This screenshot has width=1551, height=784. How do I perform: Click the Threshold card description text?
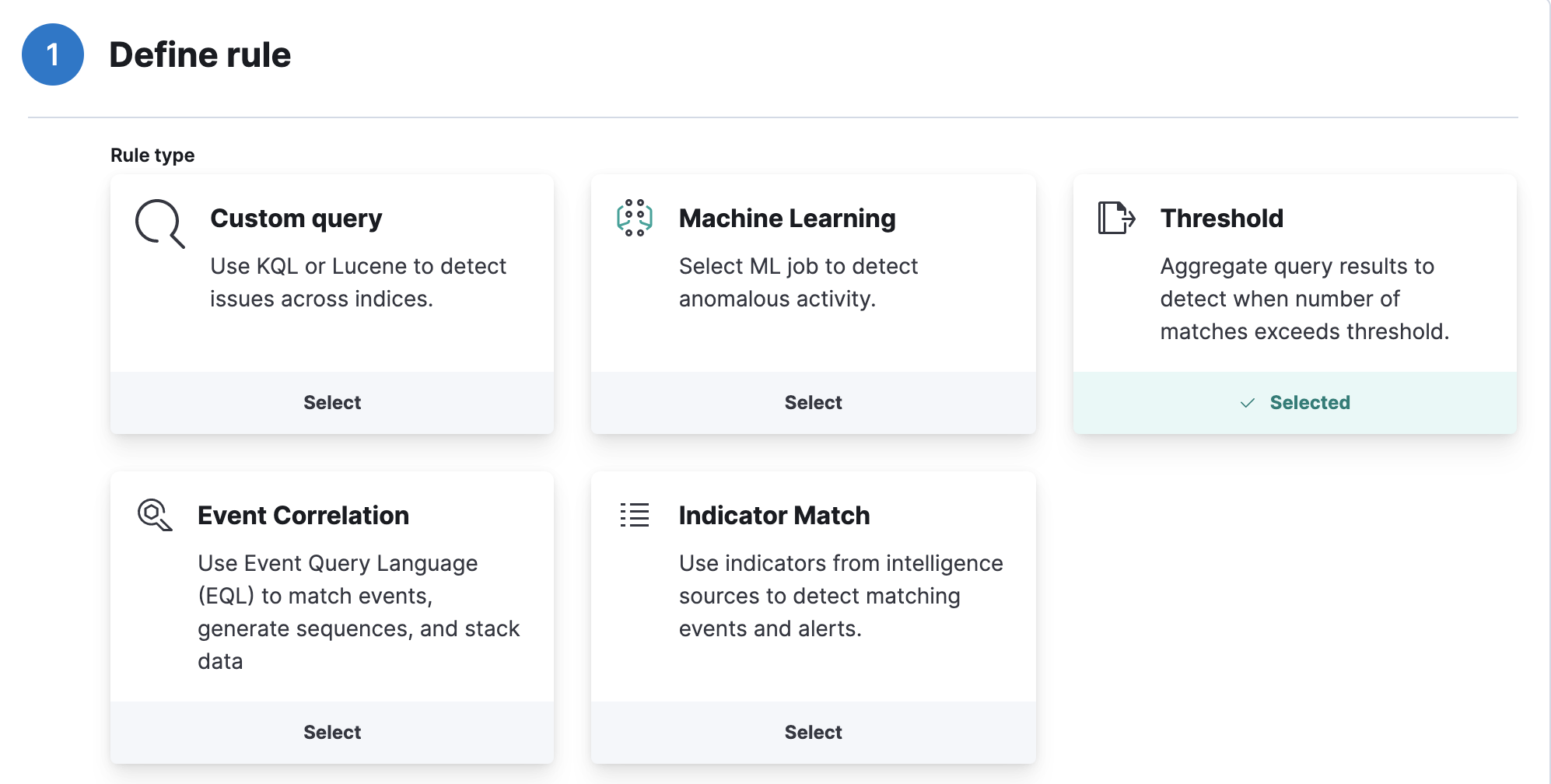pyautogui.click(x=1304, y=299)
